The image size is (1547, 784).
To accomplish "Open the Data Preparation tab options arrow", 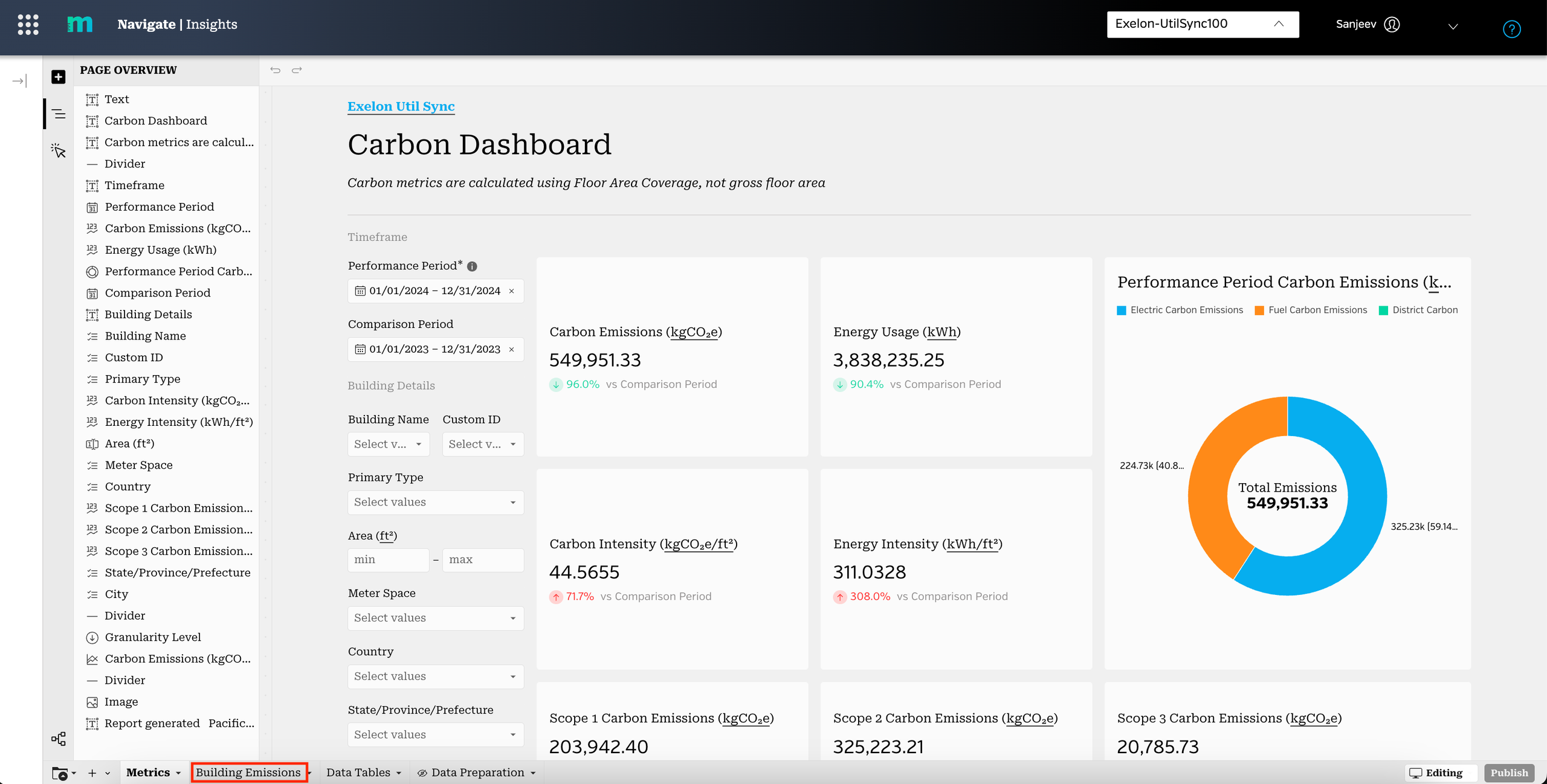I will point(533,773).
